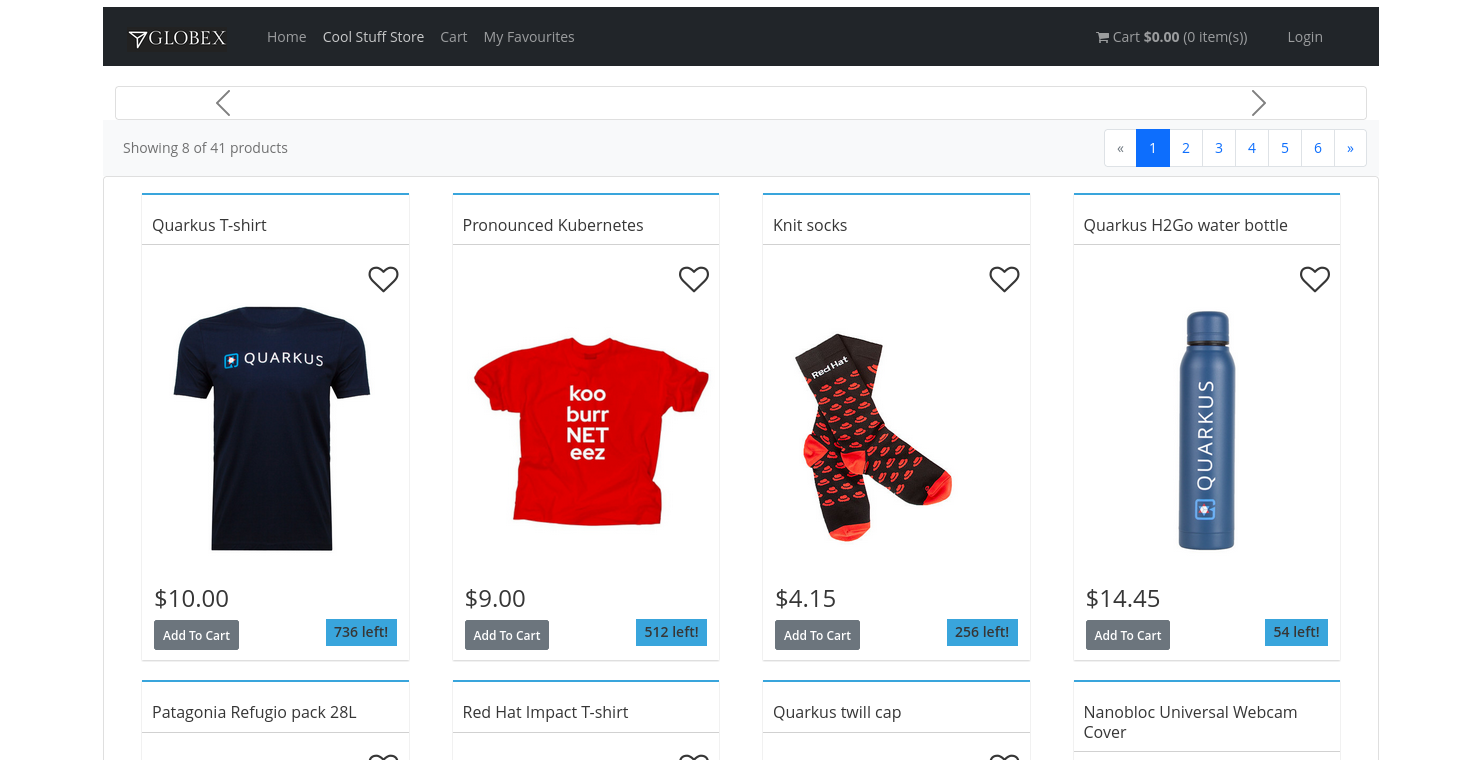Click the Quarkus T-shirt product image
Viewport: 1477px width, 760px height.
tap(272, 428)
